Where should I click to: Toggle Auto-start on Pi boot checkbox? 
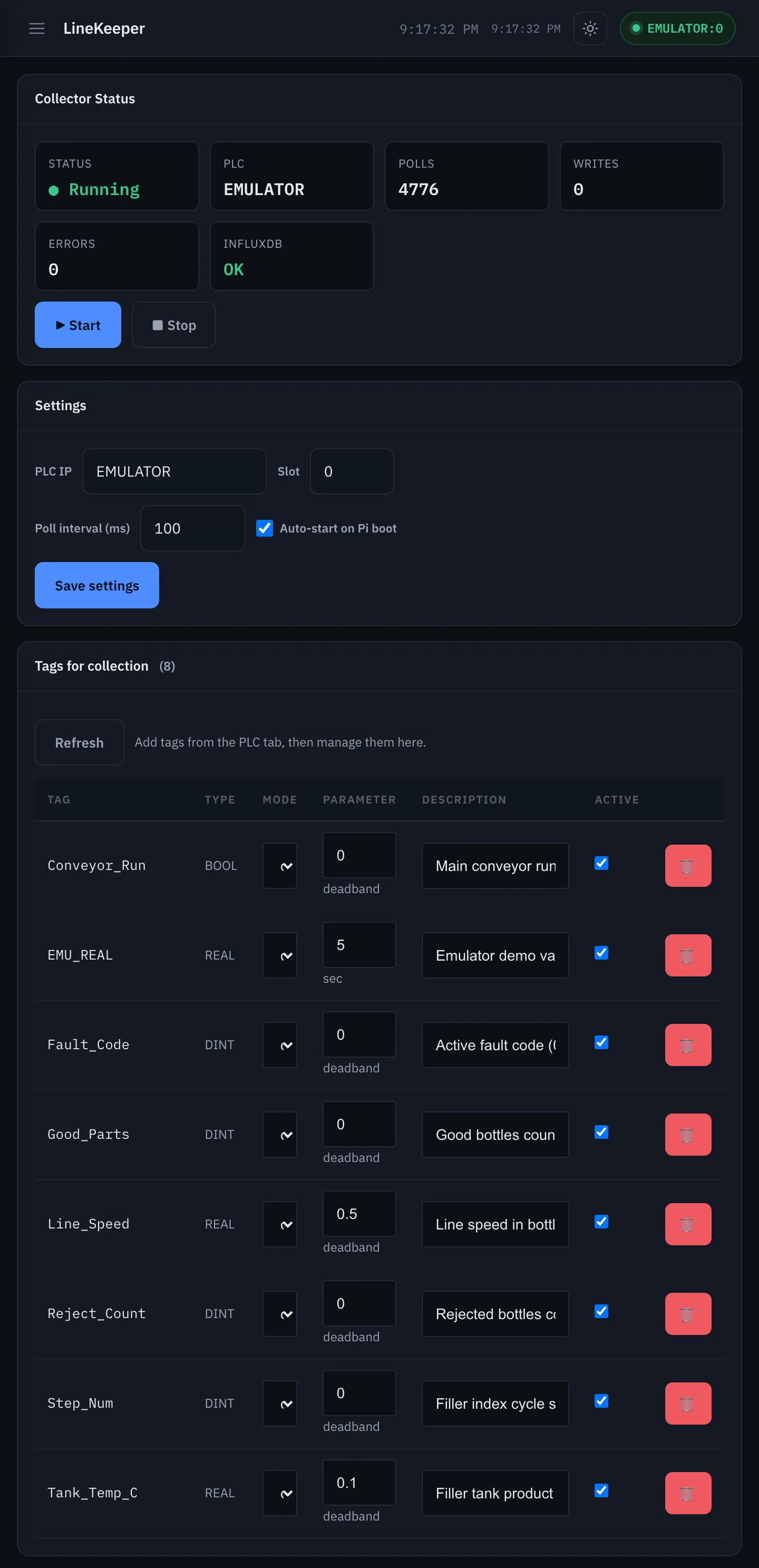click(x=264, y=528)
